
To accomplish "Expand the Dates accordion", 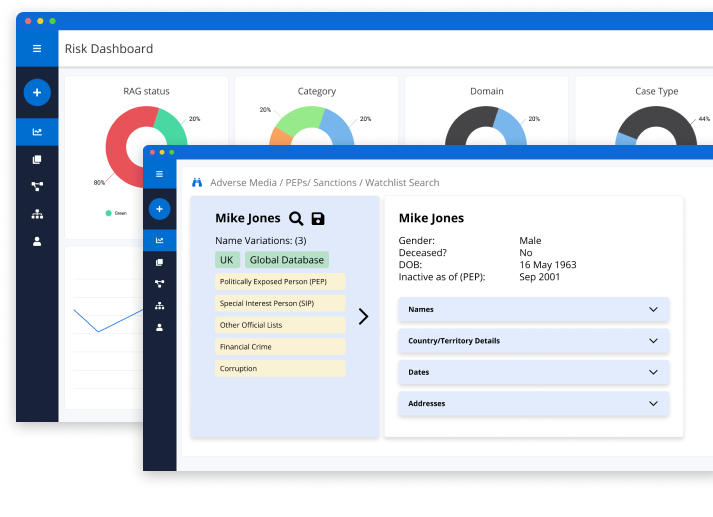I will coord(533,372).
